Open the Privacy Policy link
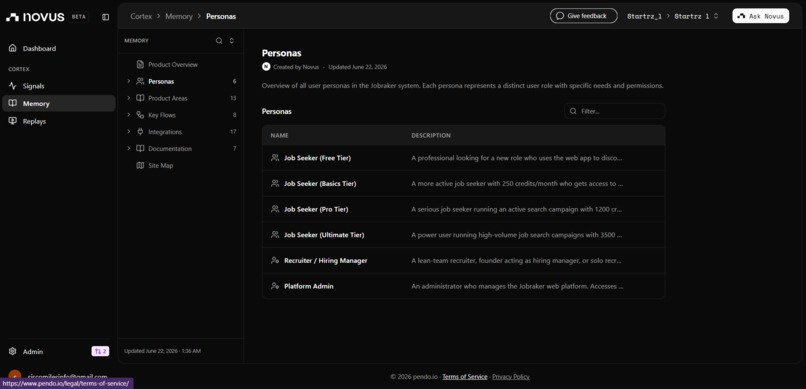 [x=510, y=377]
